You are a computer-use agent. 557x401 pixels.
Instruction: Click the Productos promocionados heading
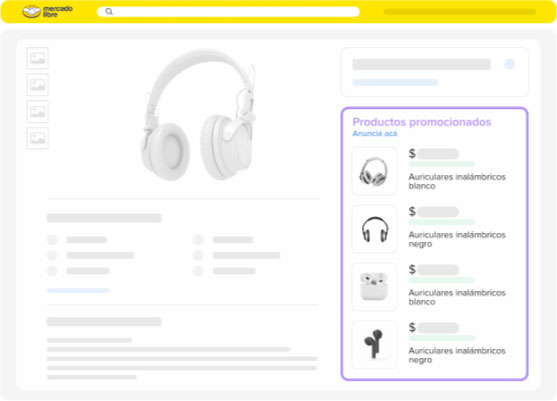tap(422, 122)
